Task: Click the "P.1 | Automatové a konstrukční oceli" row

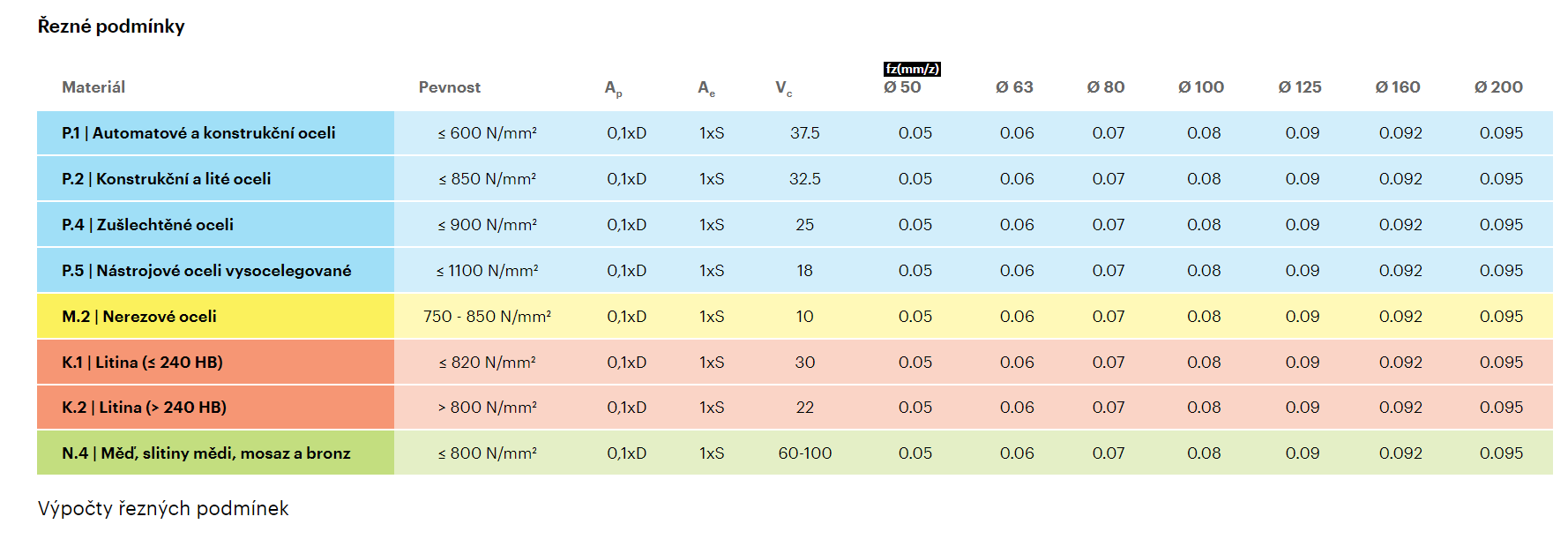Action: point(198,133)
